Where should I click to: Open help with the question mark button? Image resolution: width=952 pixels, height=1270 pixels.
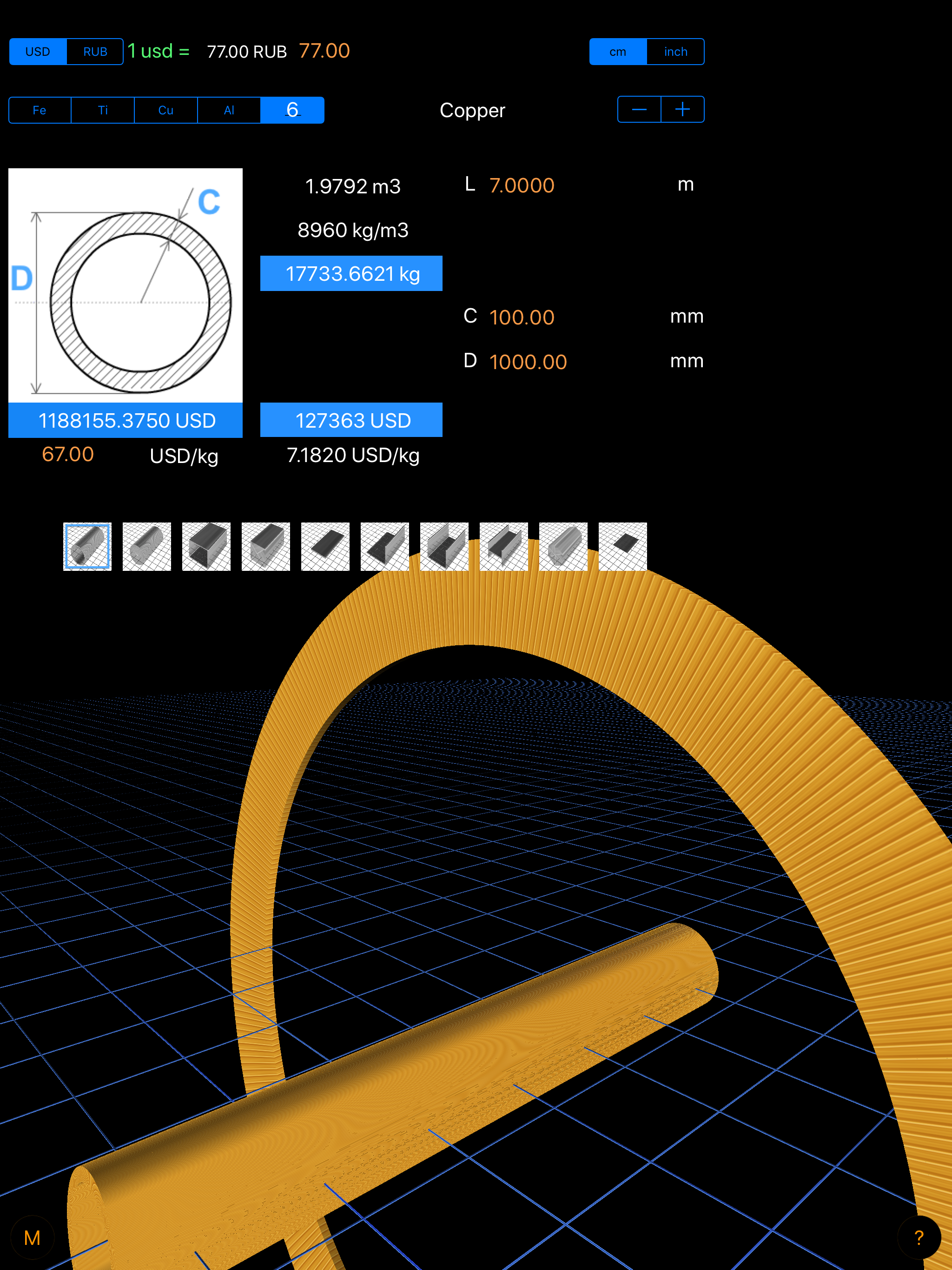919,1238
